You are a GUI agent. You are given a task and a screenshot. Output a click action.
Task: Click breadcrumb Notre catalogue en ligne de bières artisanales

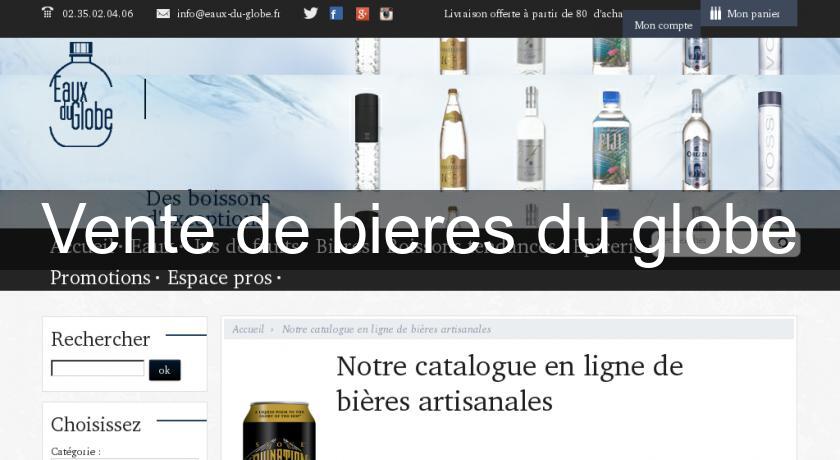pos(386,329)
